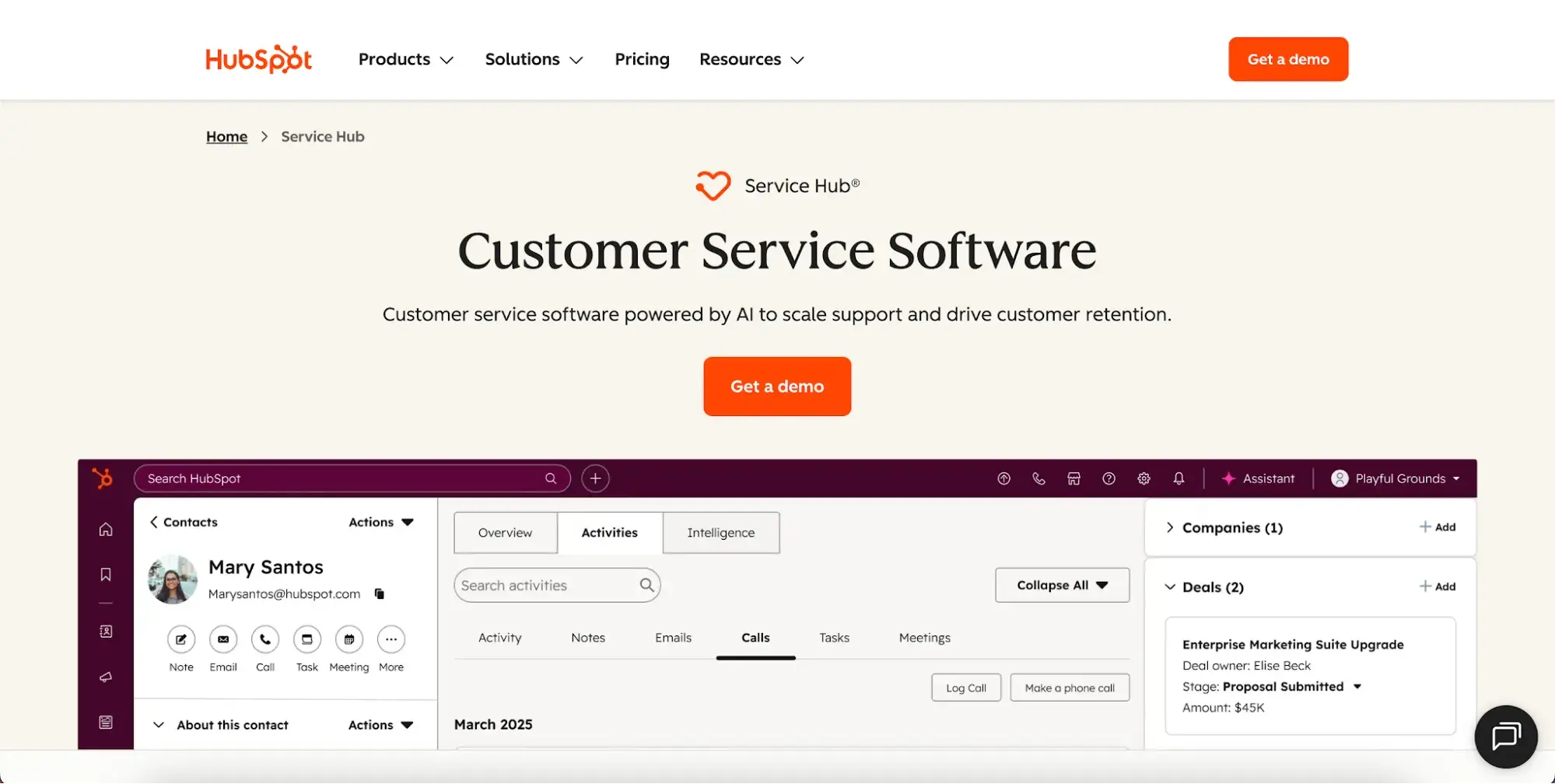Viewport: 1555px width, 784px height.
Task: Switch to the Activities tab
Action: click(x=610, y=533)
